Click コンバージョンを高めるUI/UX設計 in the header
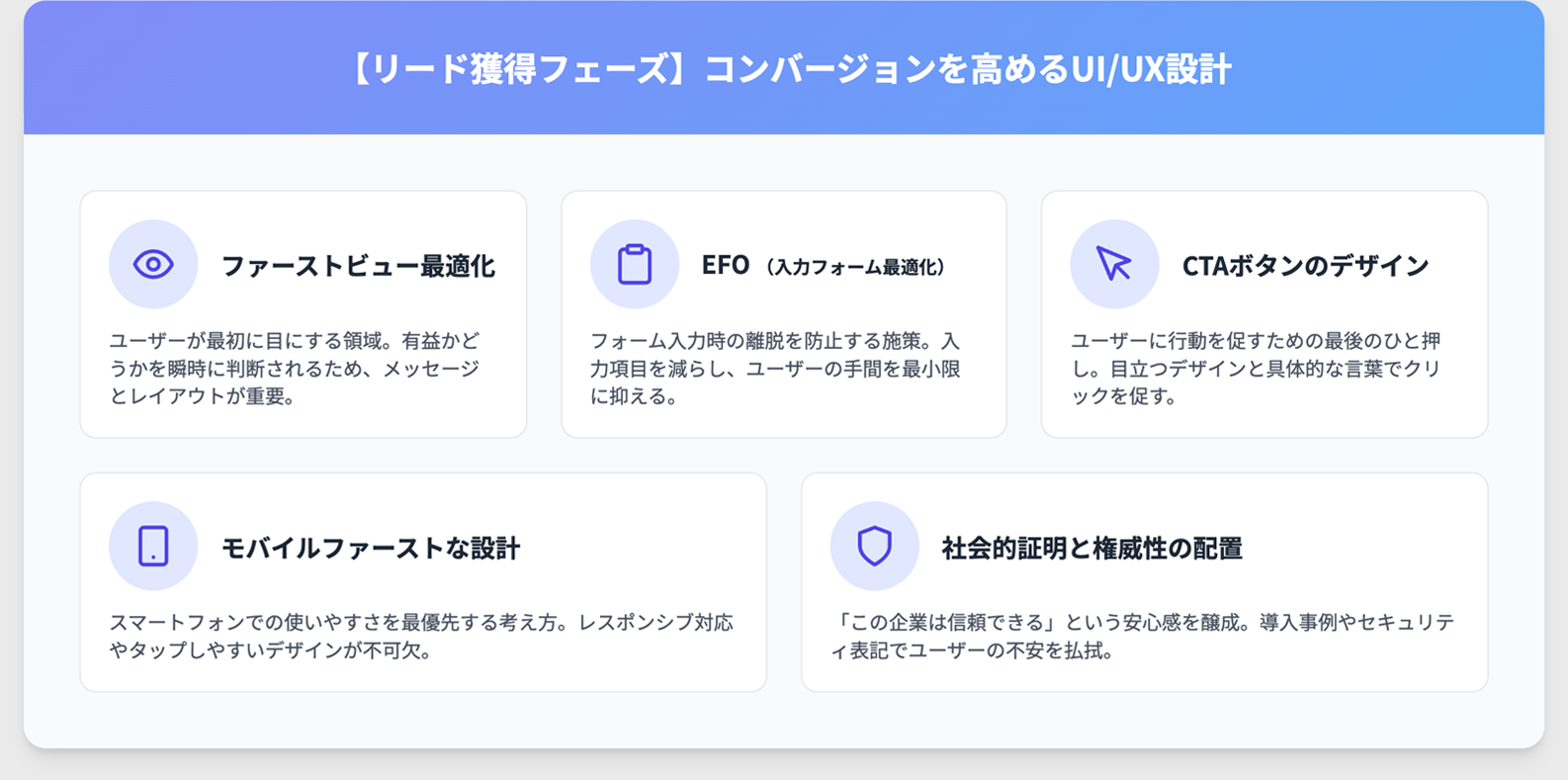Viewport: 1568px width, 780px height. (967, 70)
